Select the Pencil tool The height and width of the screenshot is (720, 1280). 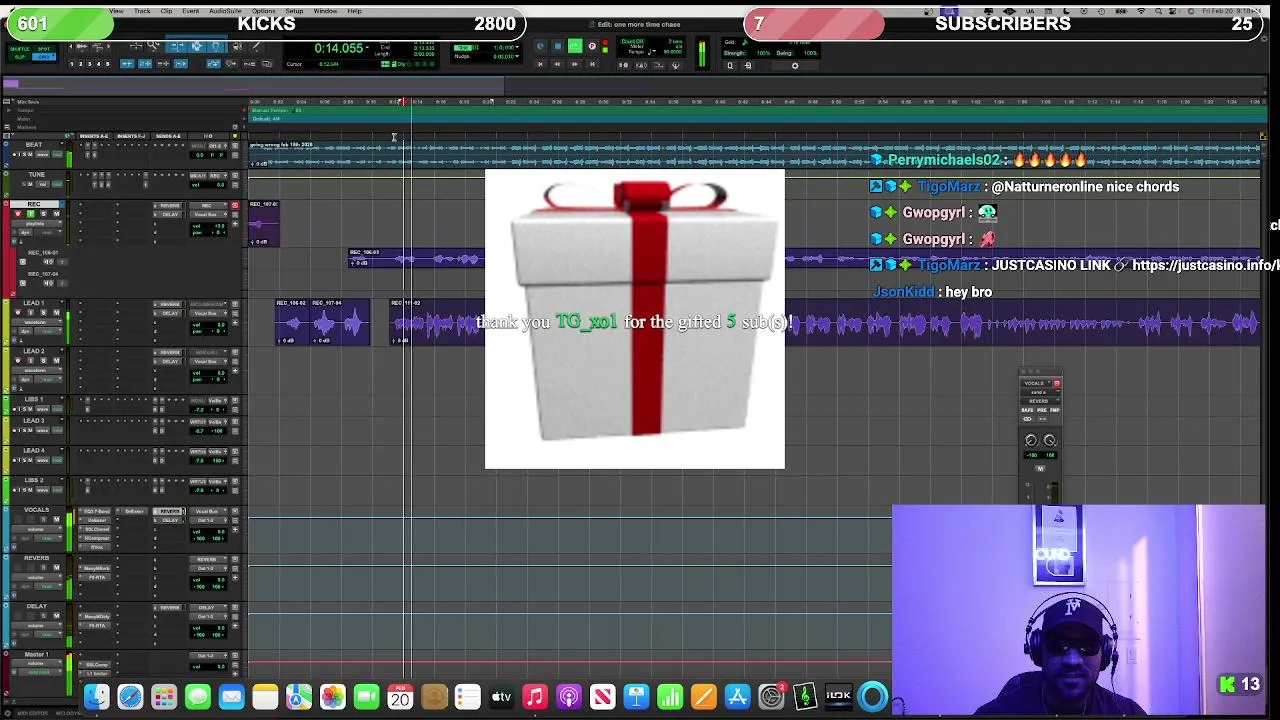pyautogui.click(x=256, y=46)
